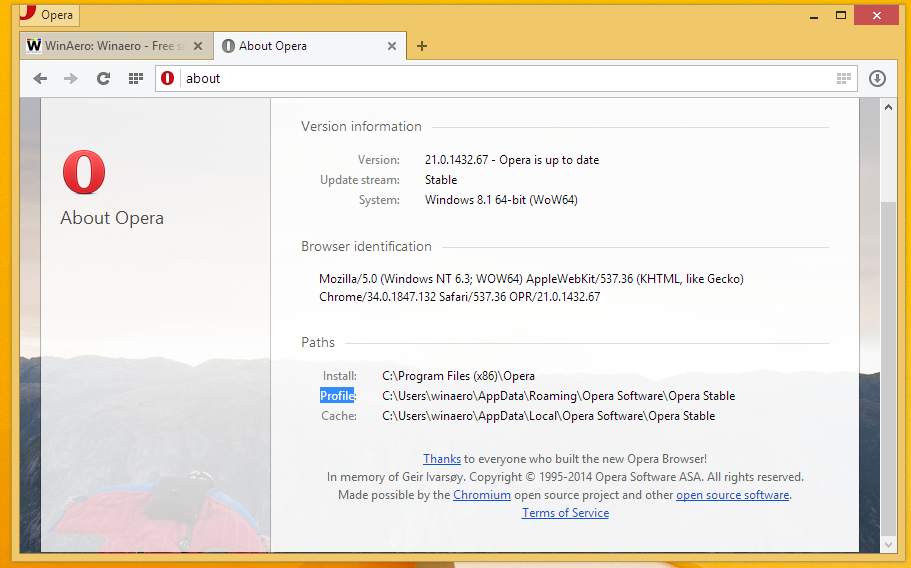The image size is (911, 568).
Task: Close the Opera window with red X
Action: [877, 15]
